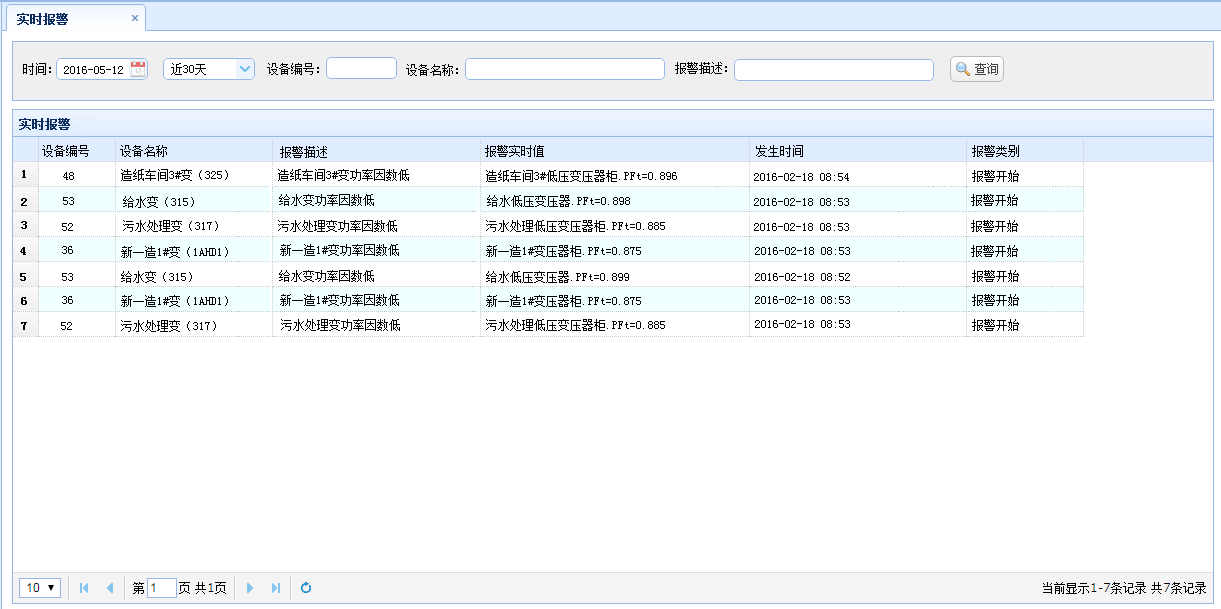This screenshot has width=1221, height=609.
Task: Focus the 设备名称 text box
Action: pyautogui.click(x=564, y=69)
